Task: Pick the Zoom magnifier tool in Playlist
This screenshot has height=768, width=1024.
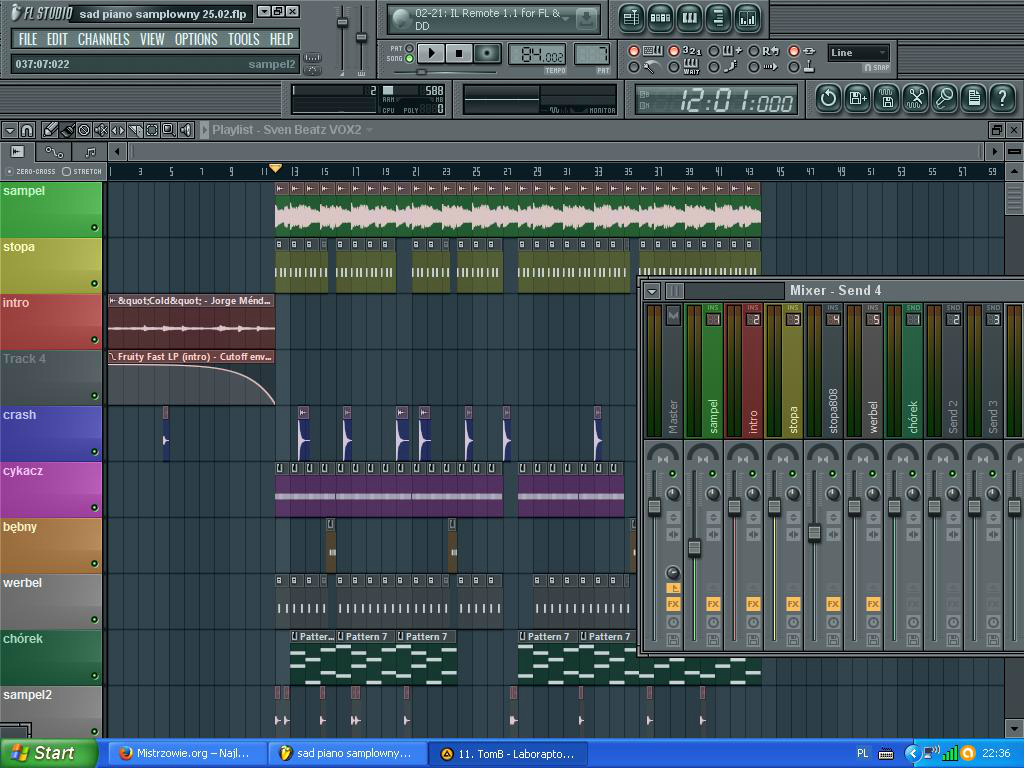Action: tap(168, 130)
